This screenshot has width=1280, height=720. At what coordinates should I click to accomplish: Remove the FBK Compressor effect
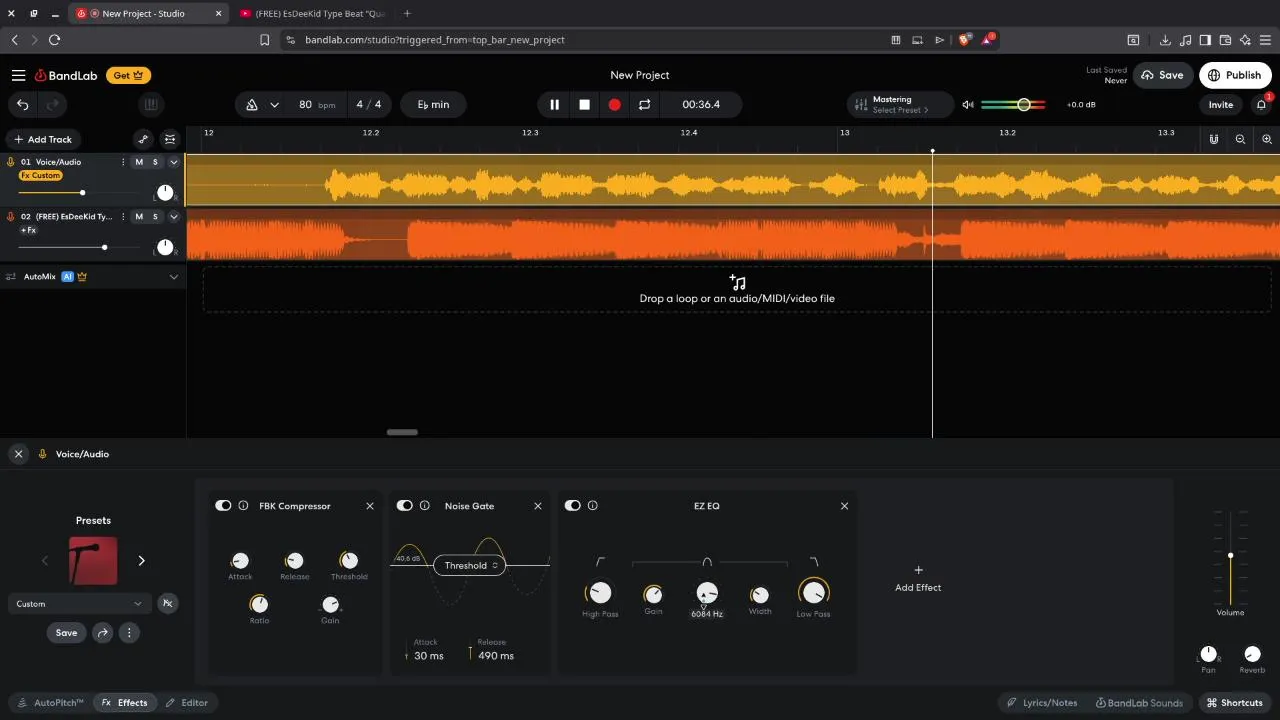coord(370,506)
